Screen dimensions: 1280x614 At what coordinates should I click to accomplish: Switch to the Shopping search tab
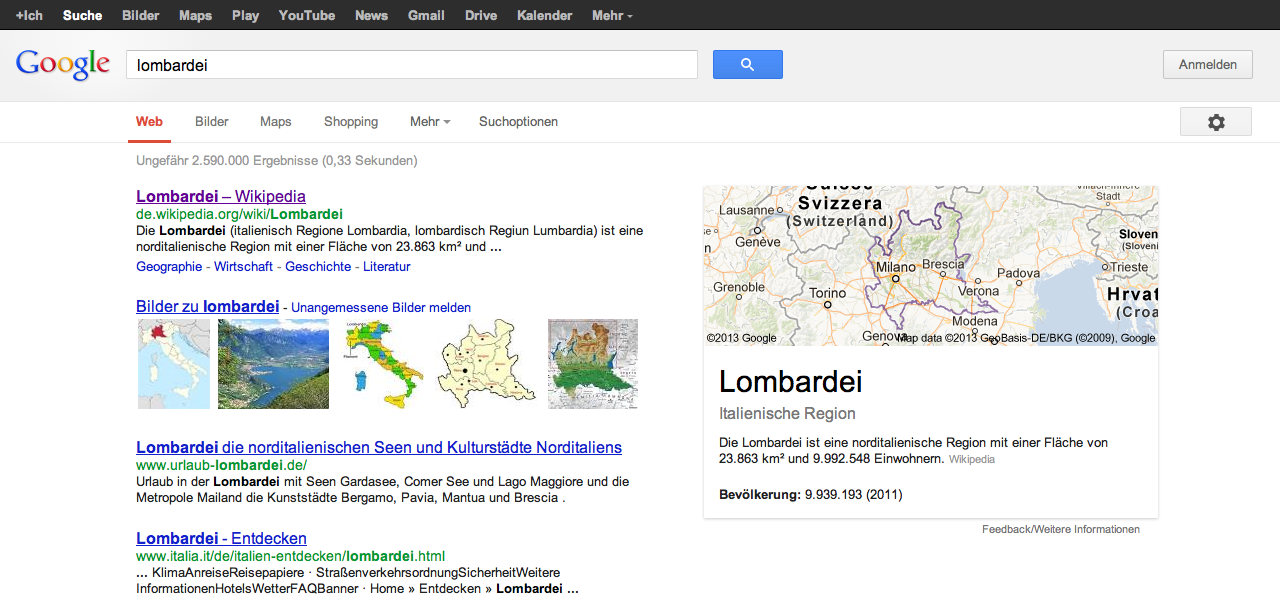click(351, 122)
